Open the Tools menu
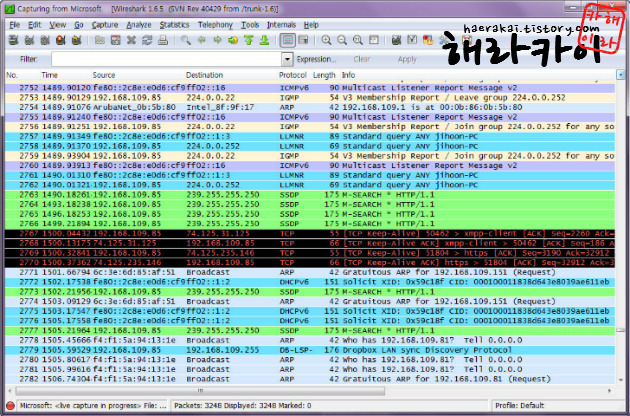 coord(250,25)
